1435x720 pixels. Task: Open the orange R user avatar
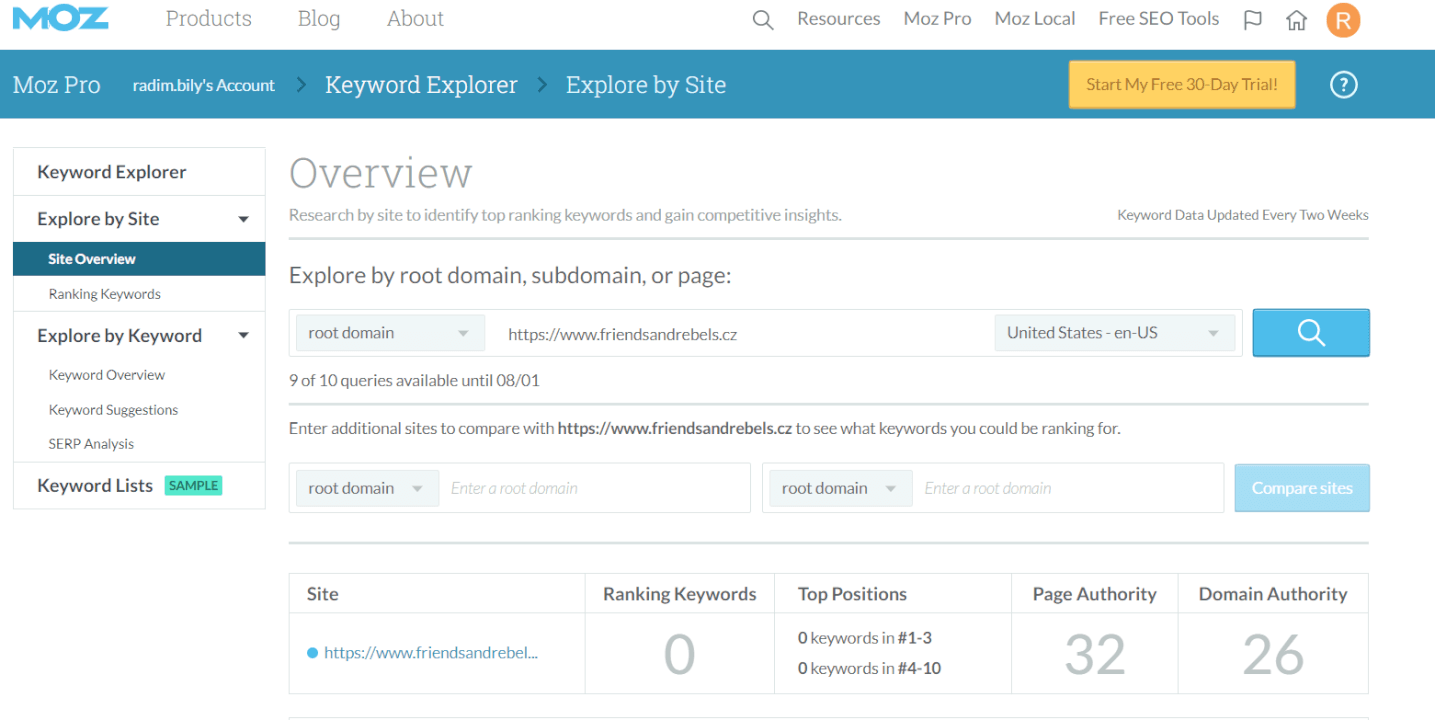point(1343,20)
